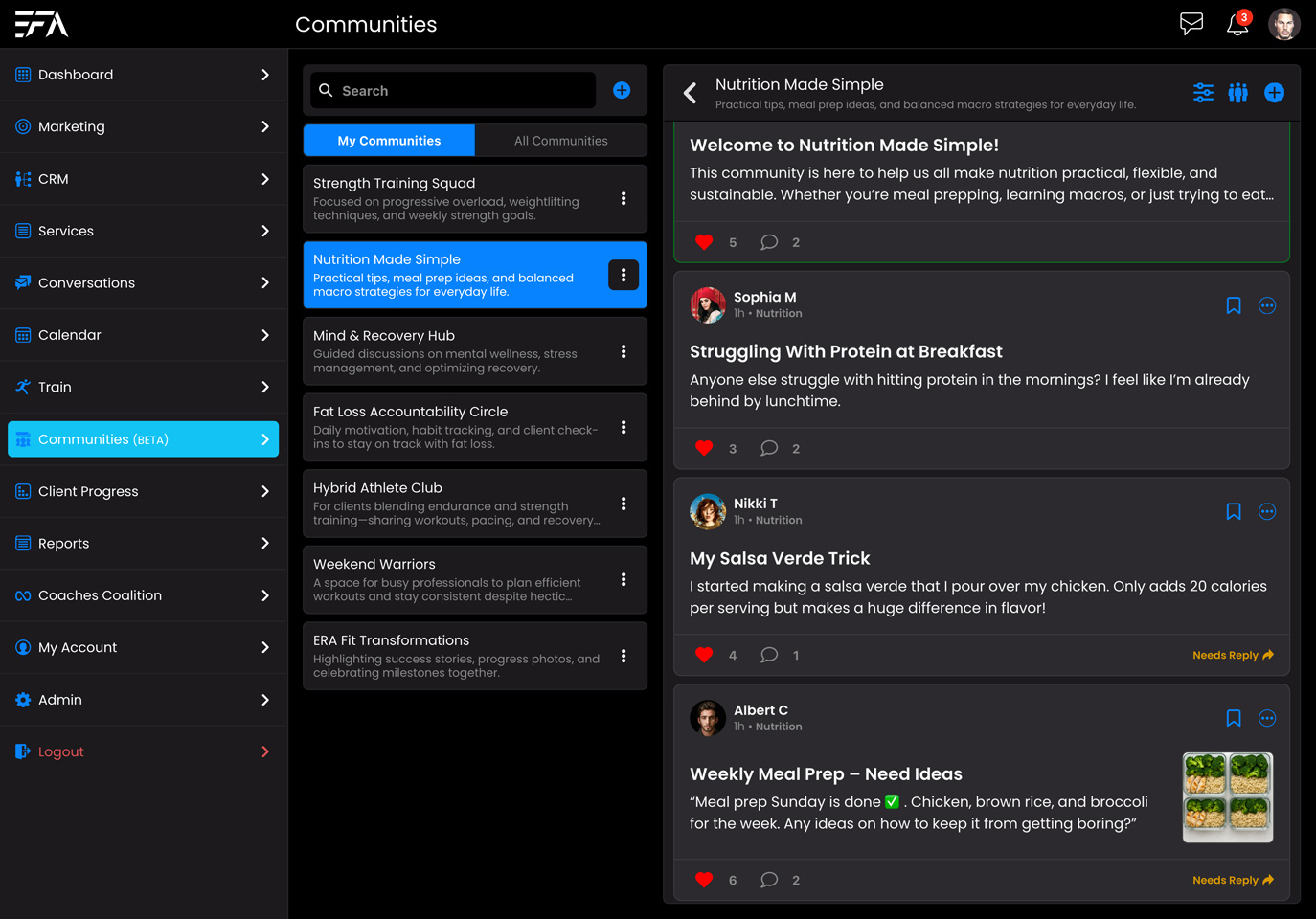The image size is (1316, 919).
Task: Open three-dot menu for Strength Training Squad
Action: click(x=624, y=199)
